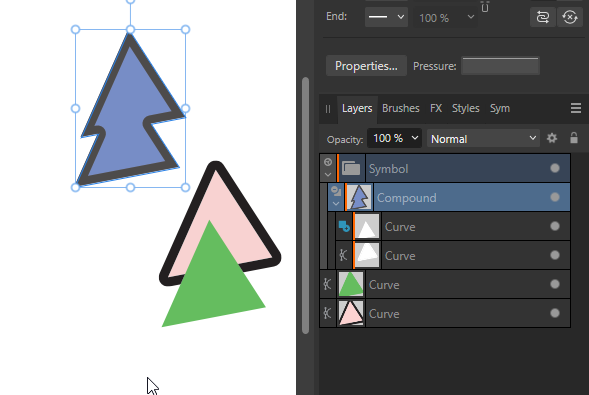This screenshot has height=395, width=589.
Task: Click the panel collapse handle beside Layers
Action: pos(328,109)
